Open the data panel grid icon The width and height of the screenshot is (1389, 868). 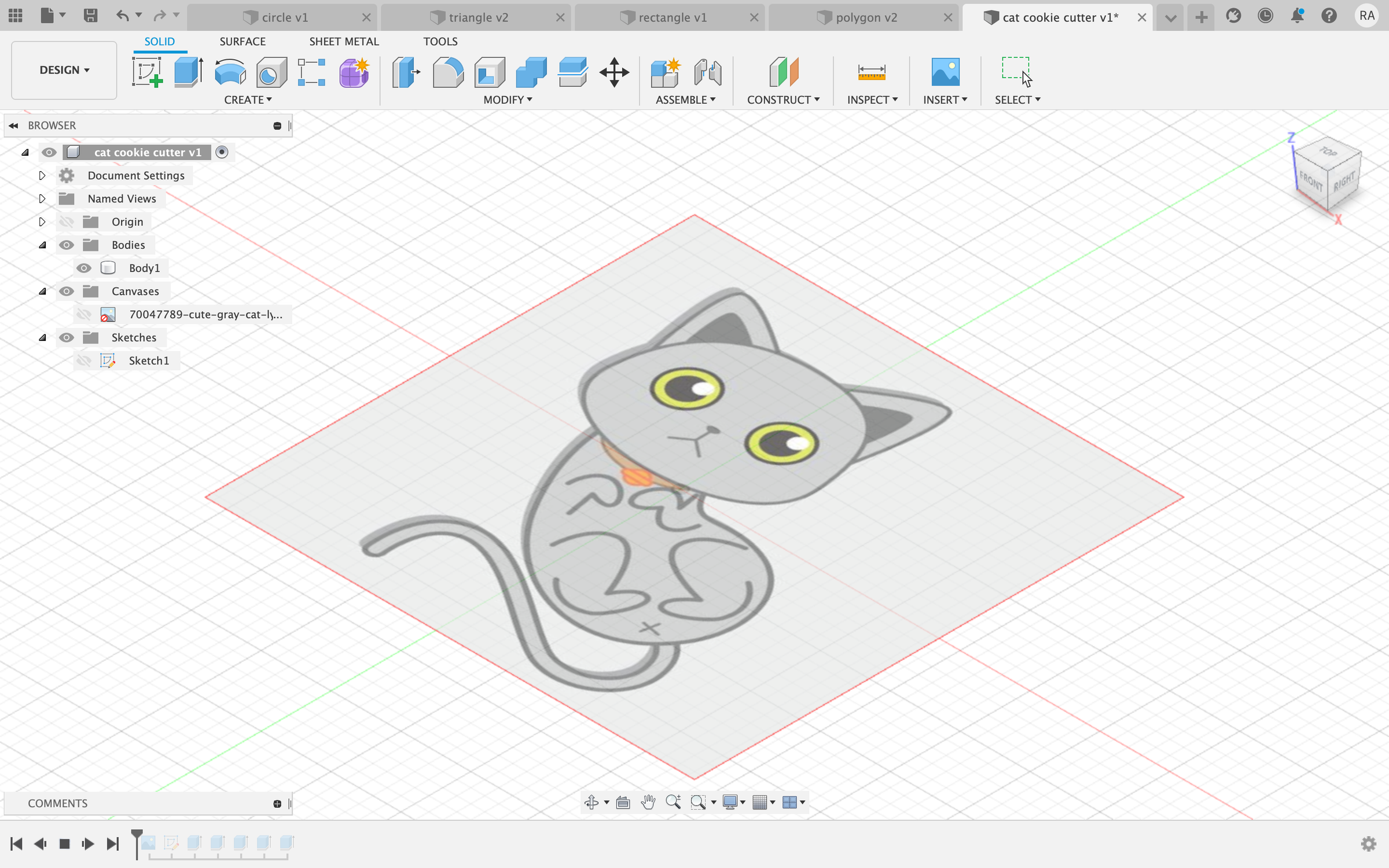click(16, 16)
